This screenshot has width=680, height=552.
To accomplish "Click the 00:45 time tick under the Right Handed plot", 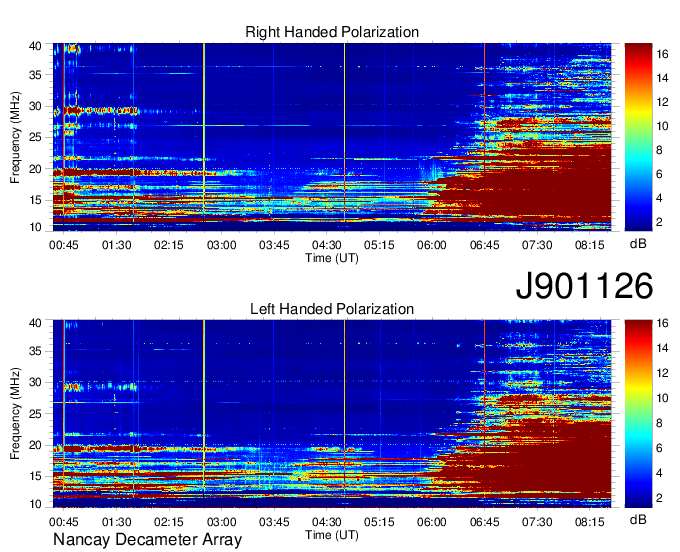I will [x=64, y=245].
